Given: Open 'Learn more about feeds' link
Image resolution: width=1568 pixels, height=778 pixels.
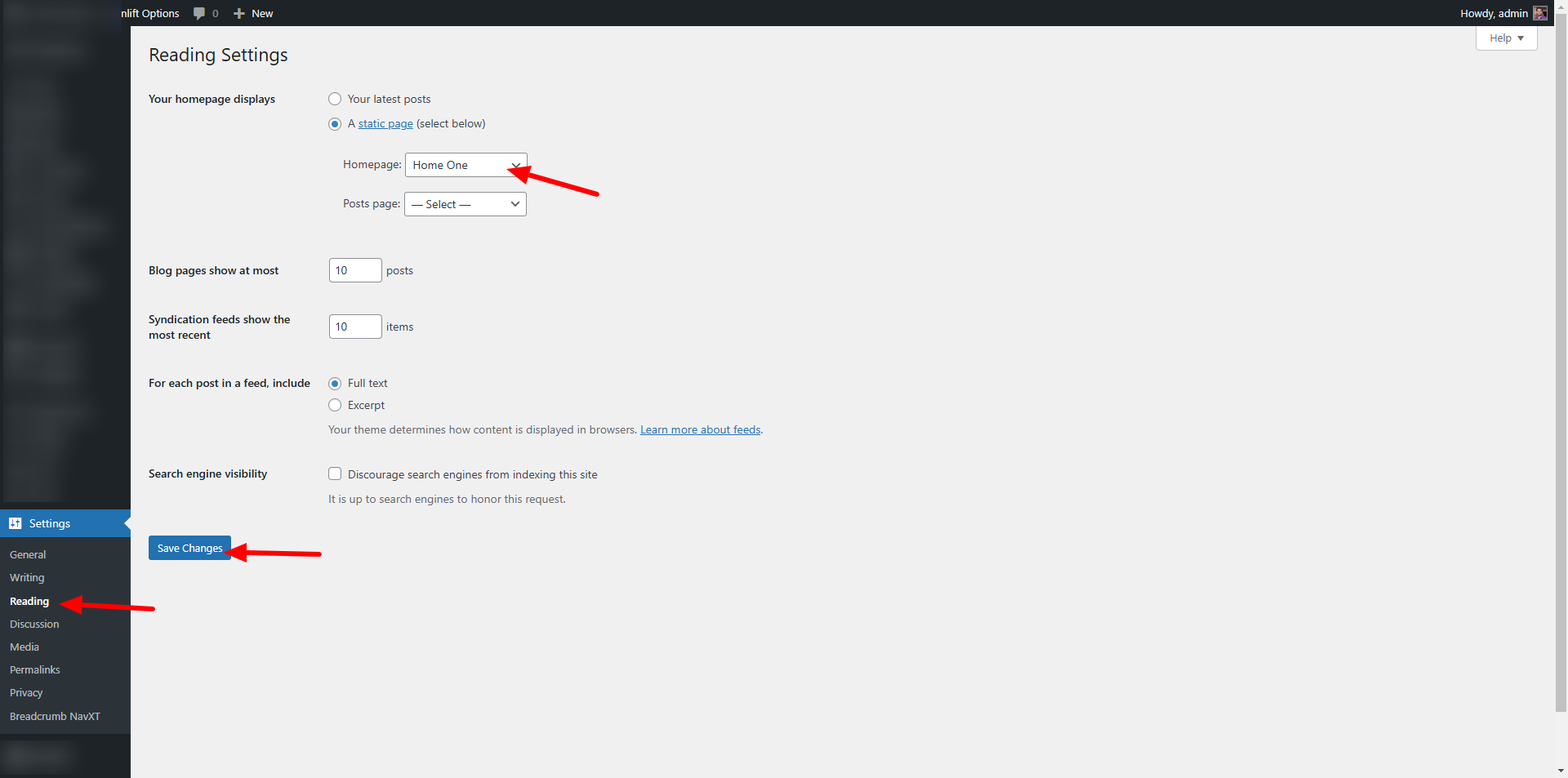Looking at the screenshot, I should (700, 429).
